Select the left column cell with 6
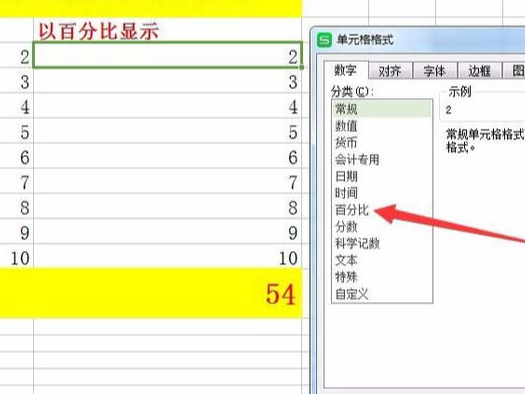The width and height of the screenshot is (525, 394). [x=16, y=156]
